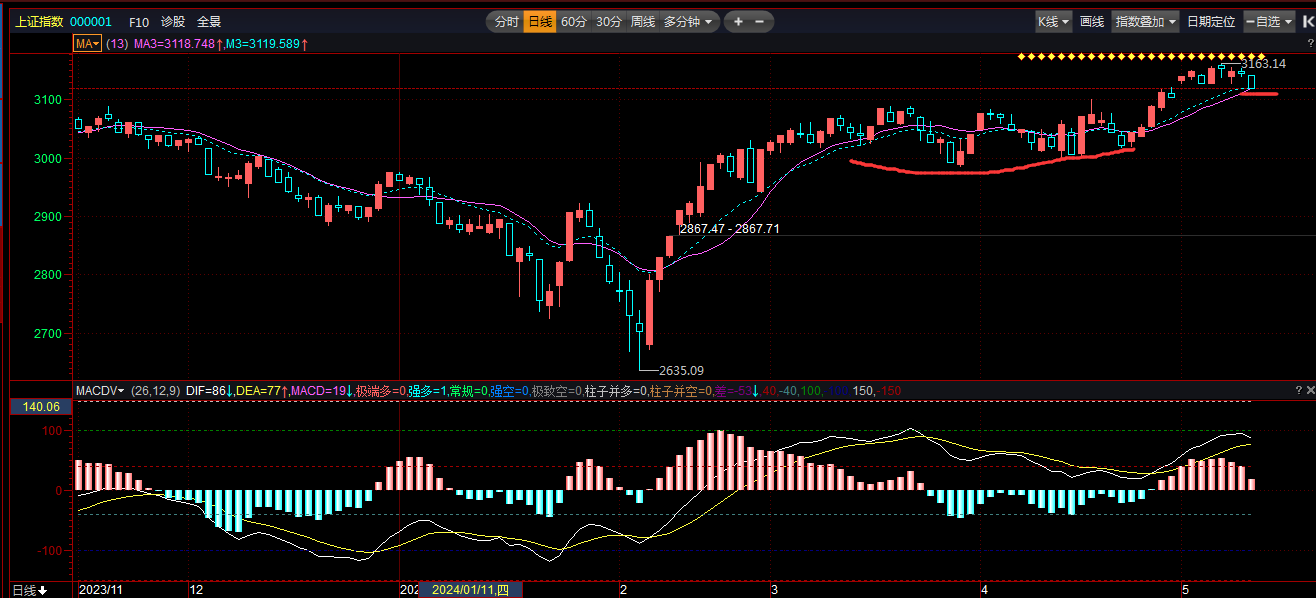Click the DIF=86 readout
The height and width of the screenshot is (598, 1316).
pos(207,390)
